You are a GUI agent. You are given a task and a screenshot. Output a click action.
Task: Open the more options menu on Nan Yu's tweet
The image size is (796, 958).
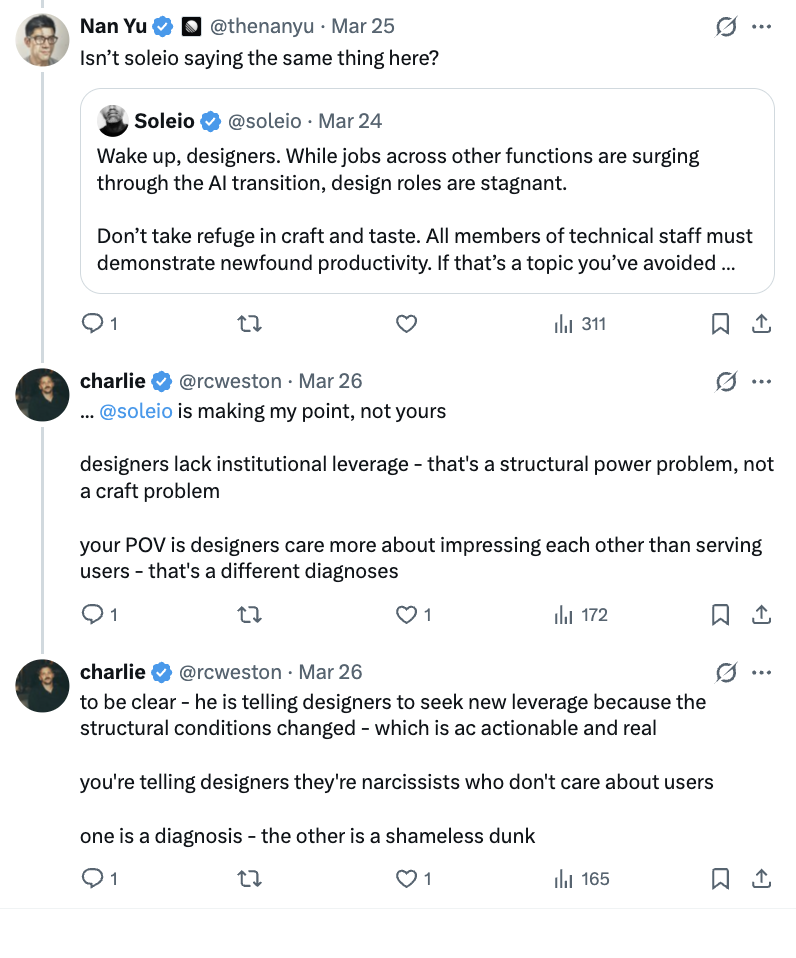point(762,27)
